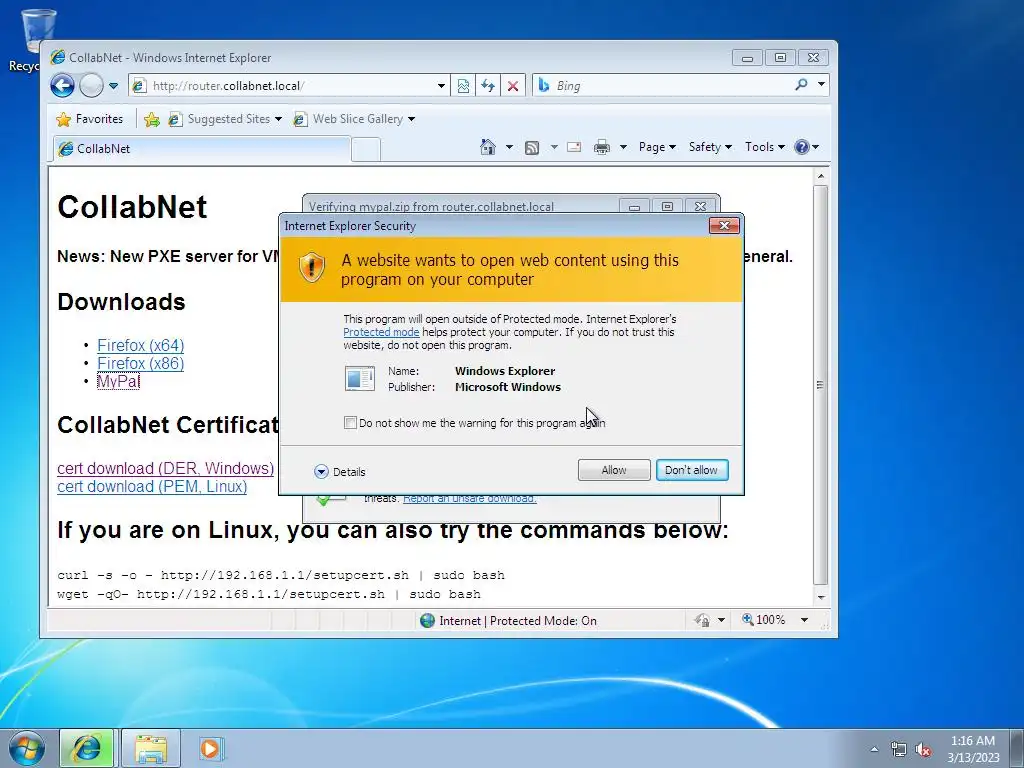Image resolution: width=1024 pixels, height=768 pixels.
Task: Click the Read Mail icon
Action: [x=574, y=147]
